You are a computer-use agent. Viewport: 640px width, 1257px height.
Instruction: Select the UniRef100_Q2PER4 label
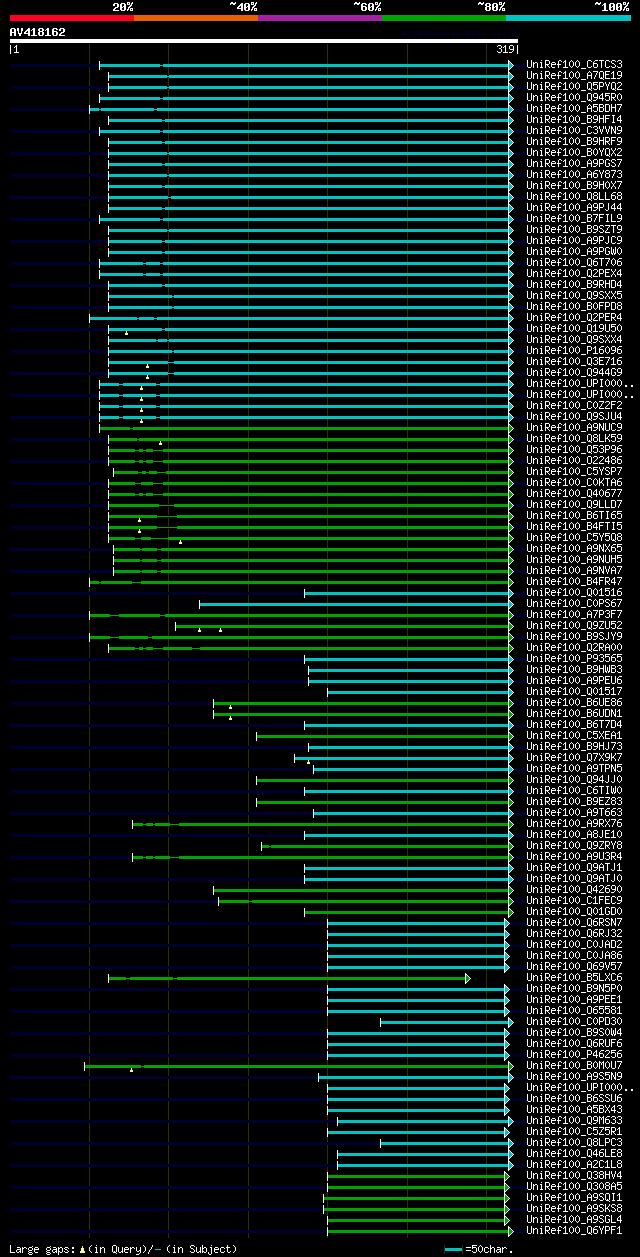pyautogui.click(x=574, y=318)
